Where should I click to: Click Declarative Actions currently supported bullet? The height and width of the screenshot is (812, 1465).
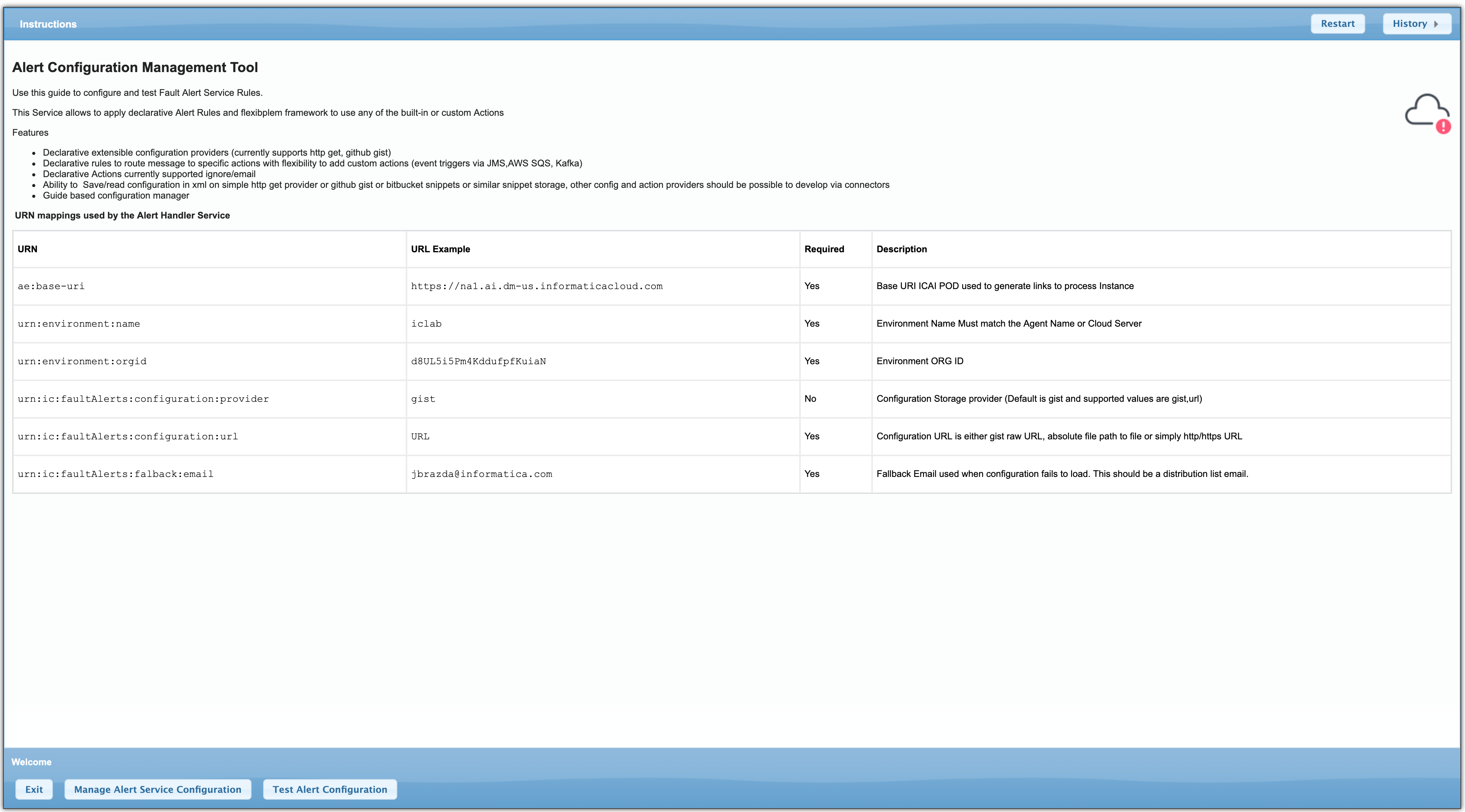point(149,174)
